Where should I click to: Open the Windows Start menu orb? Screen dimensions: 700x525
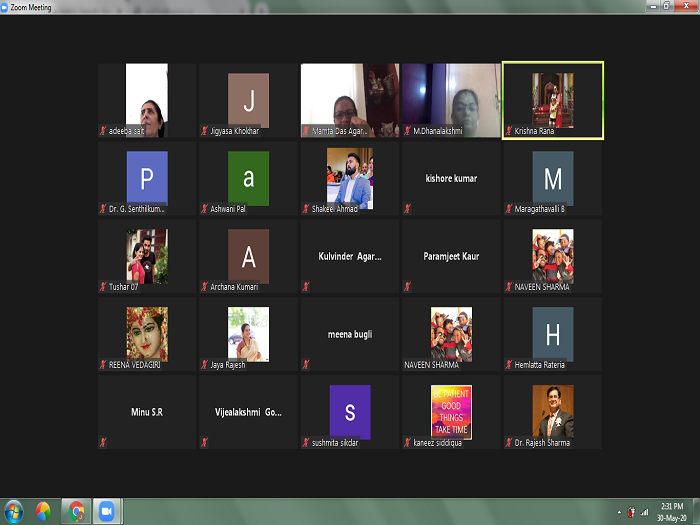click(x=13, y=512)
